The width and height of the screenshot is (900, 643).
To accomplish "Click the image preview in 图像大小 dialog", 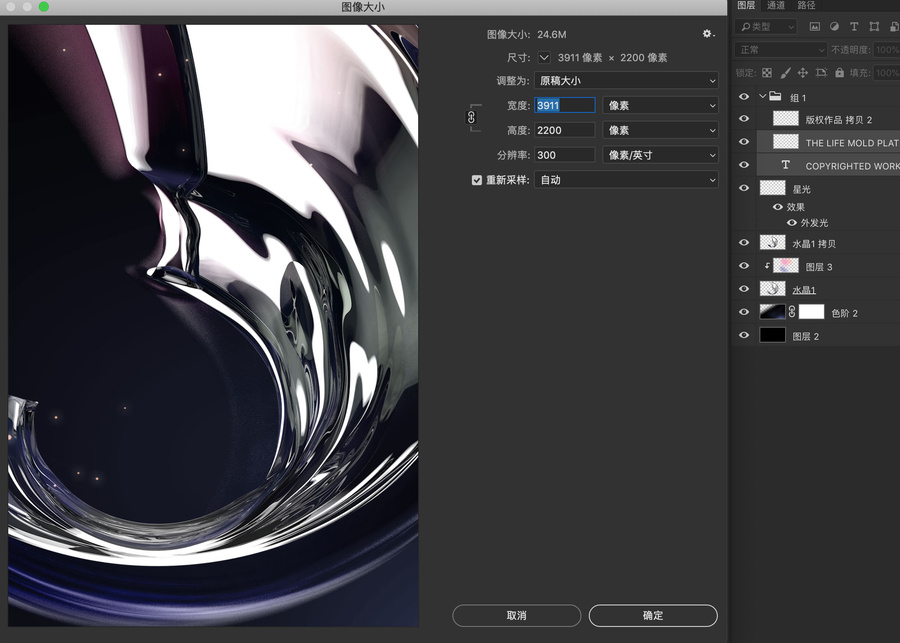I will coord(213,326).
